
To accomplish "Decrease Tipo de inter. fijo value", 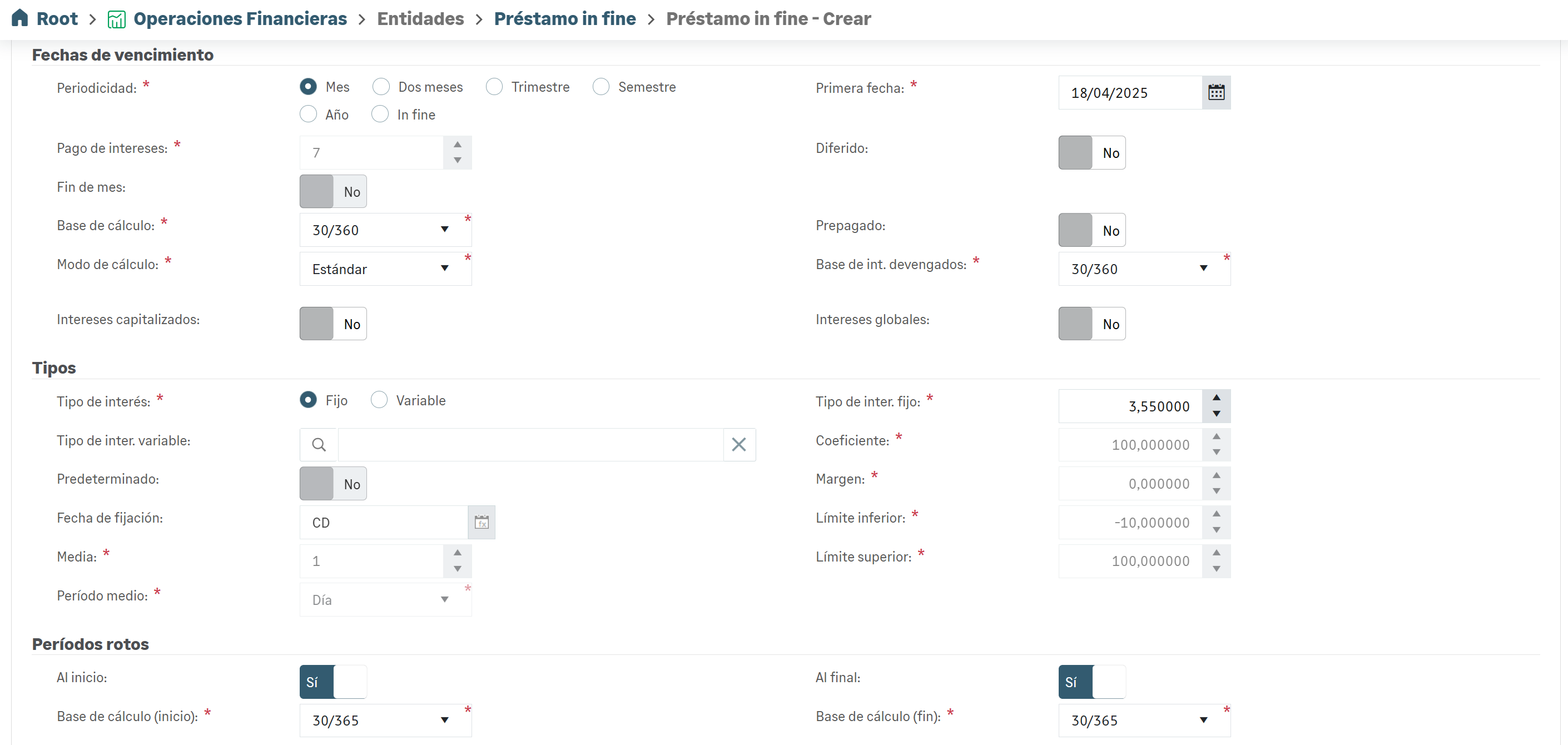I will click(x=1215, y=414).
